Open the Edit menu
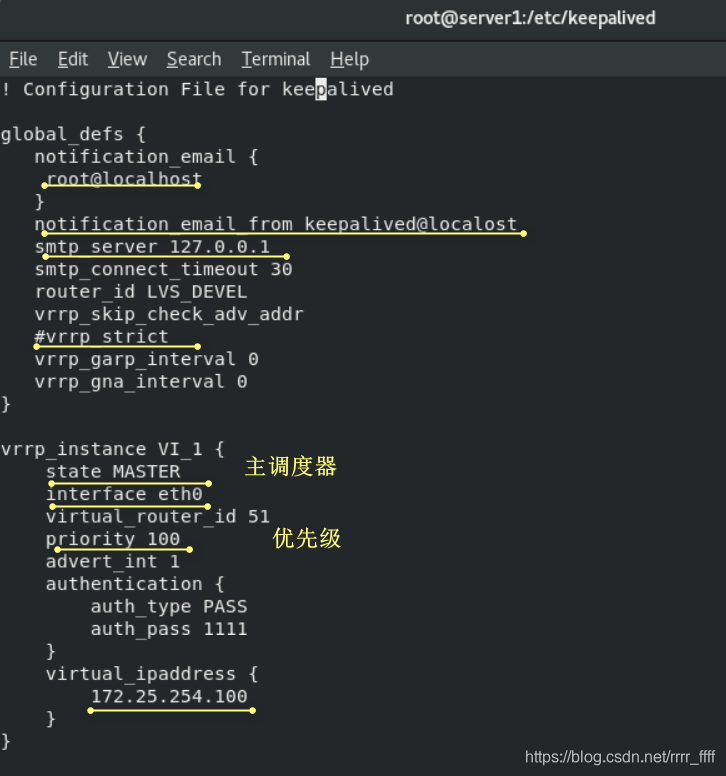The height and width of the screenshot is (776, 726). point(73,59)
